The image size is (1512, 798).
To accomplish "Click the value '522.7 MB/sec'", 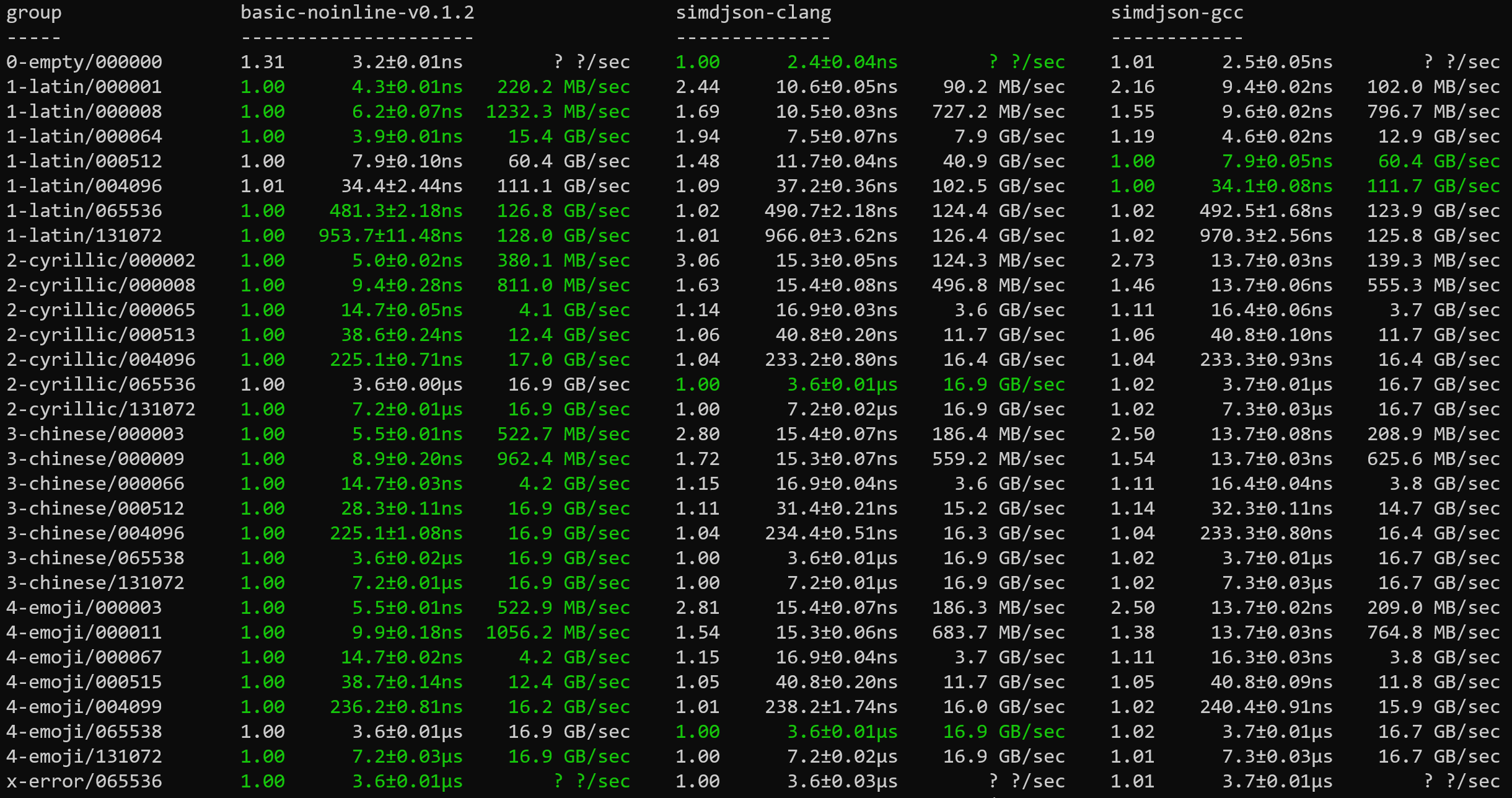I will [564, 434].
